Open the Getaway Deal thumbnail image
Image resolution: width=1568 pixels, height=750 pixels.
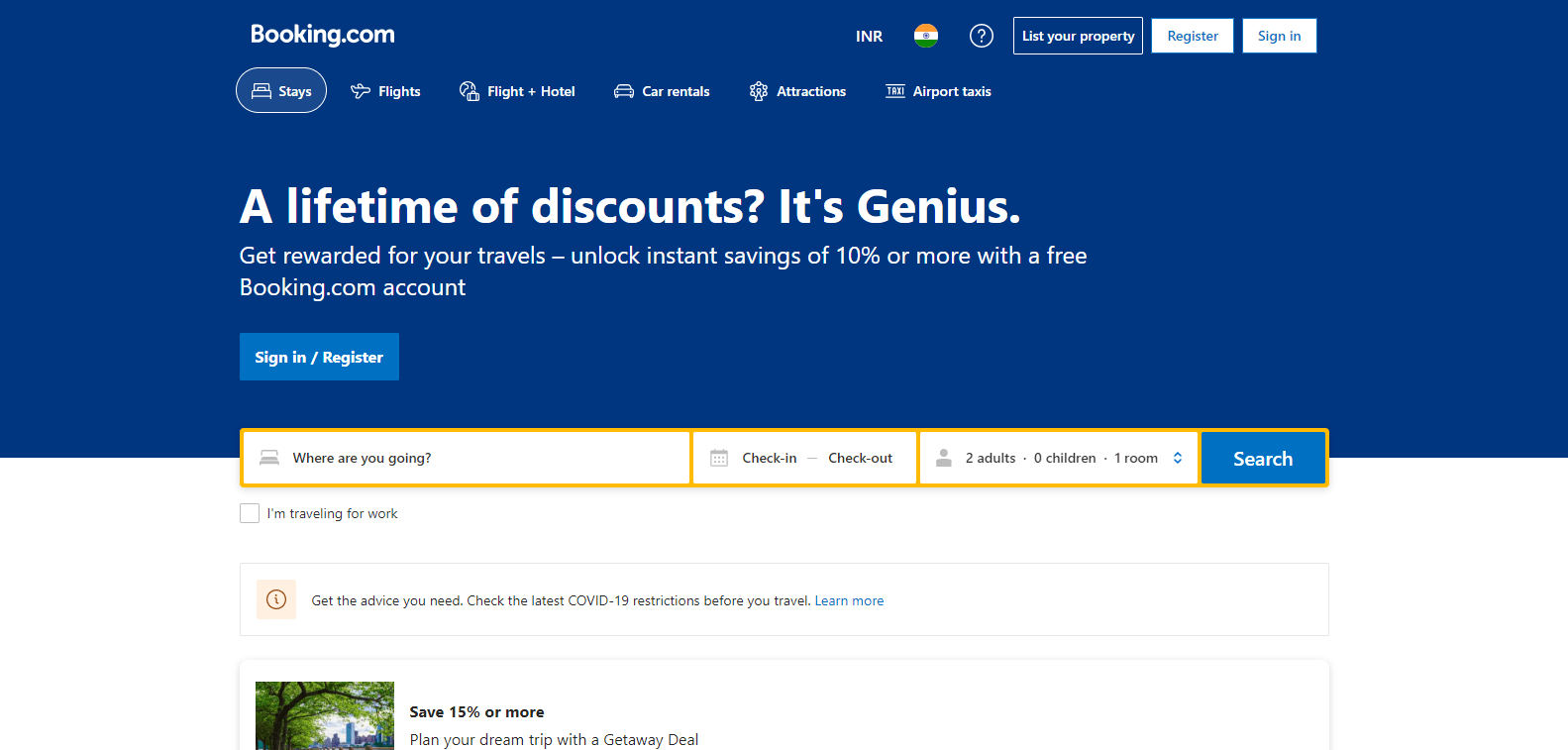click(x=325, y=715)
